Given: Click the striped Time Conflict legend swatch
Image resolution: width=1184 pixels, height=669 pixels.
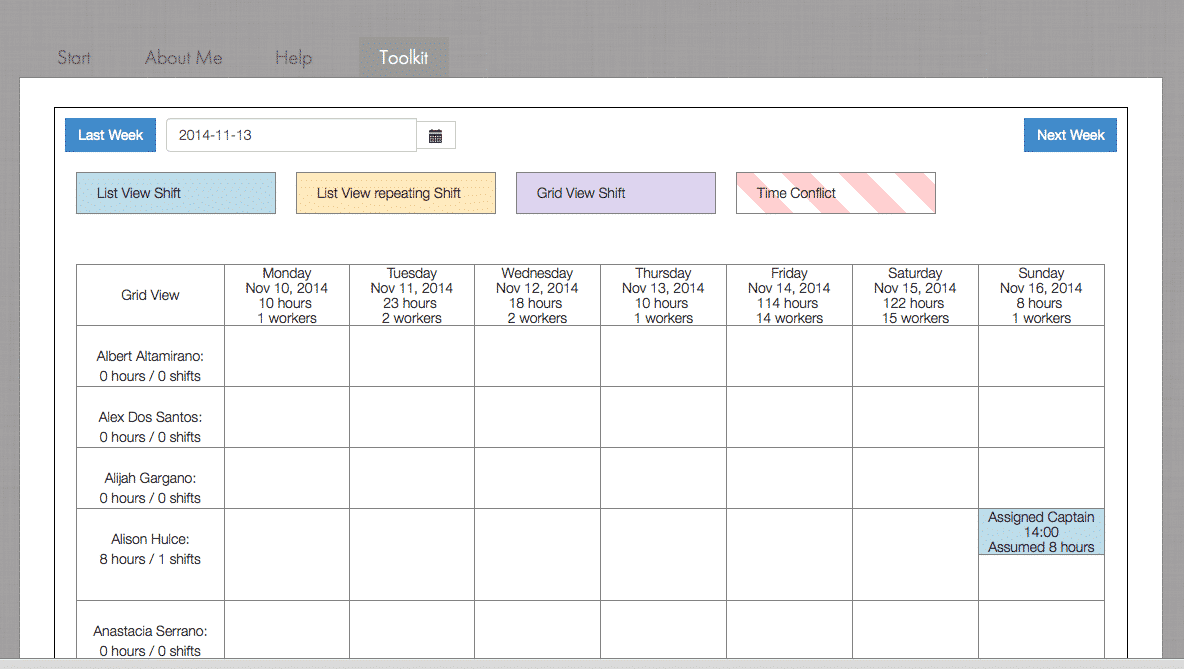Looking at the screenshot, I should pos(836,193).
